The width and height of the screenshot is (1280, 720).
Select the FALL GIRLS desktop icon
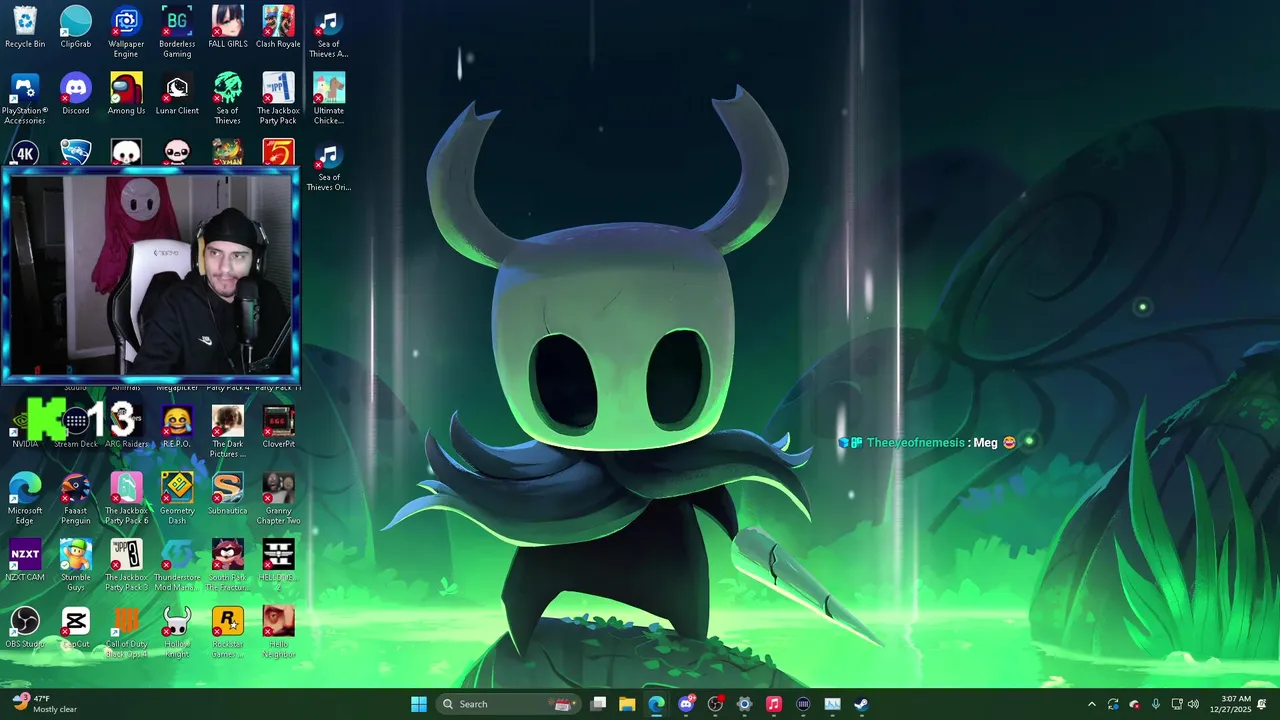pos(228,27)
